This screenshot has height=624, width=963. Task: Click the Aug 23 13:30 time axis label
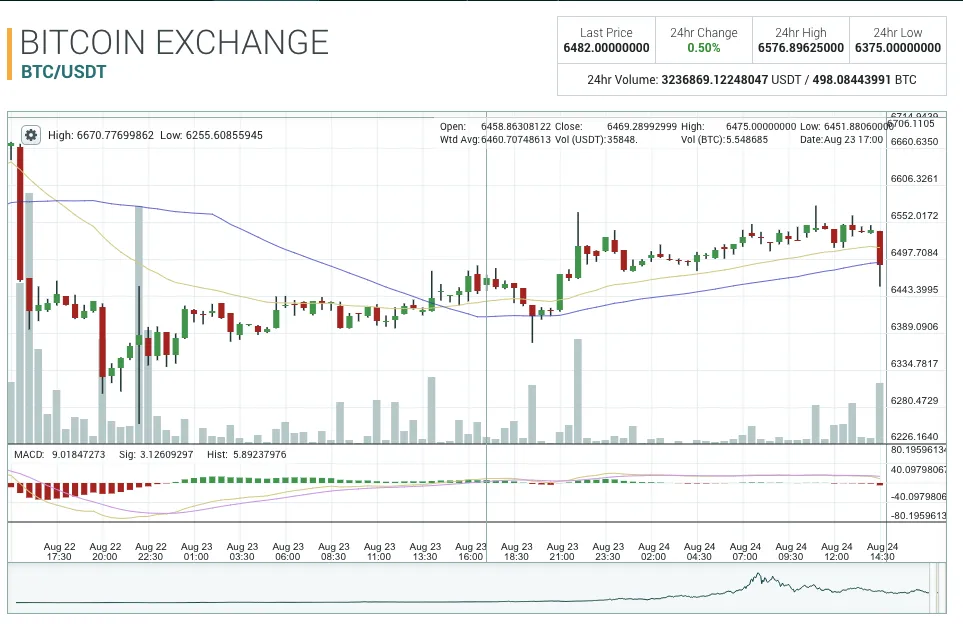(425, 552)
